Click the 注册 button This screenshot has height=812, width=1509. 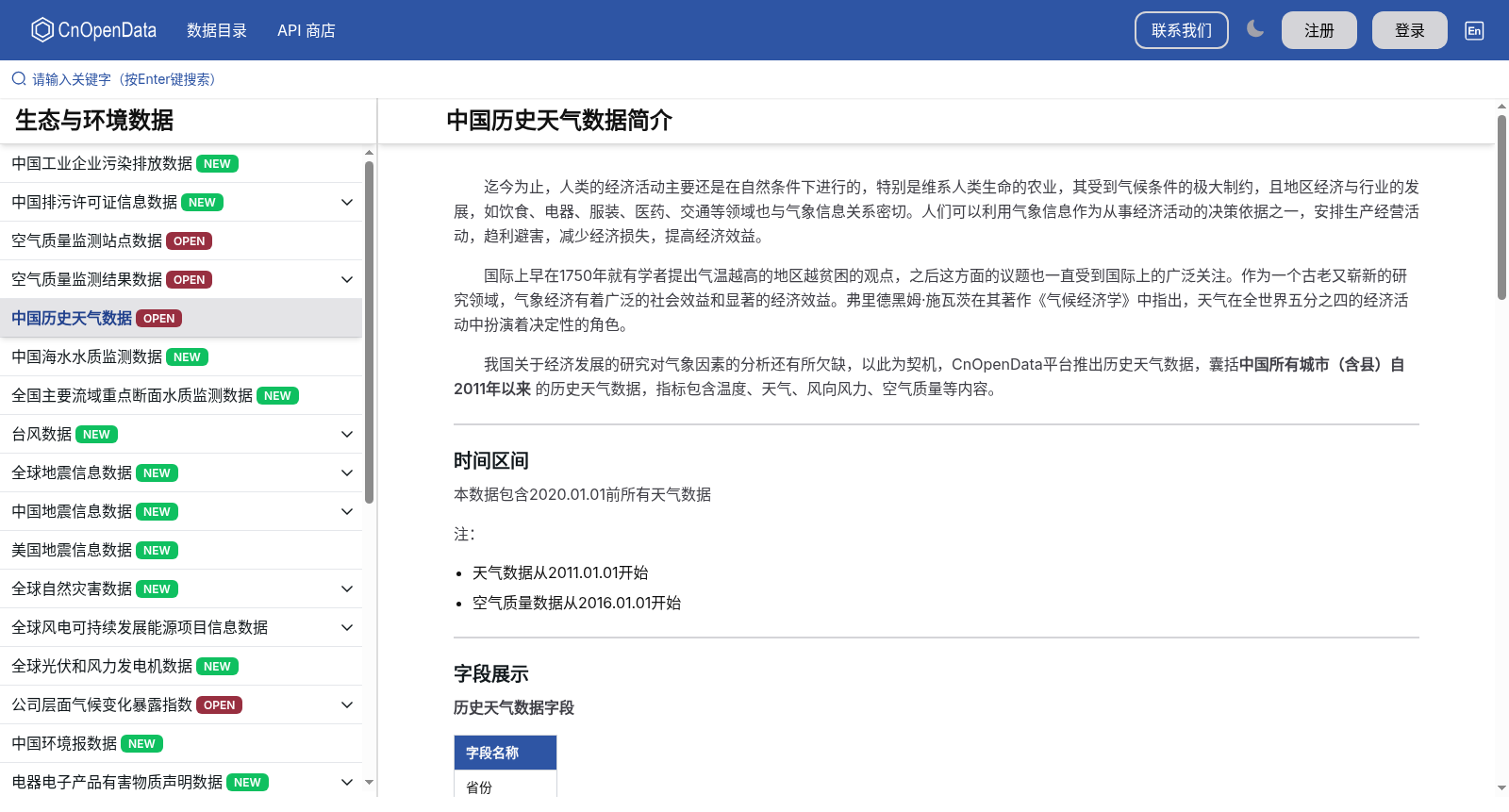point(1319,30)
